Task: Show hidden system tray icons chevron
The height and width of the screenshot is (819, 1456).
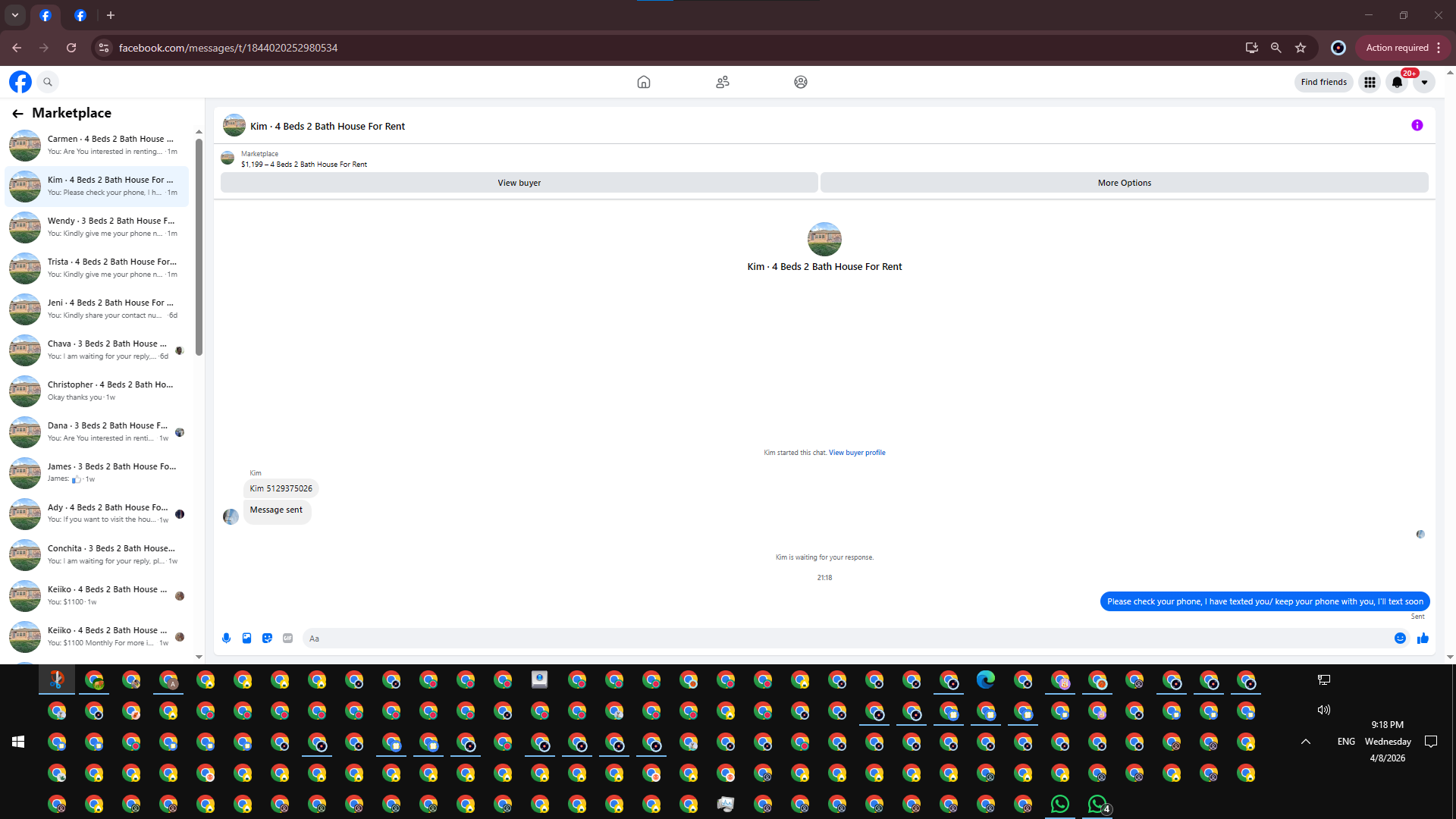Action: [1306, 742]
